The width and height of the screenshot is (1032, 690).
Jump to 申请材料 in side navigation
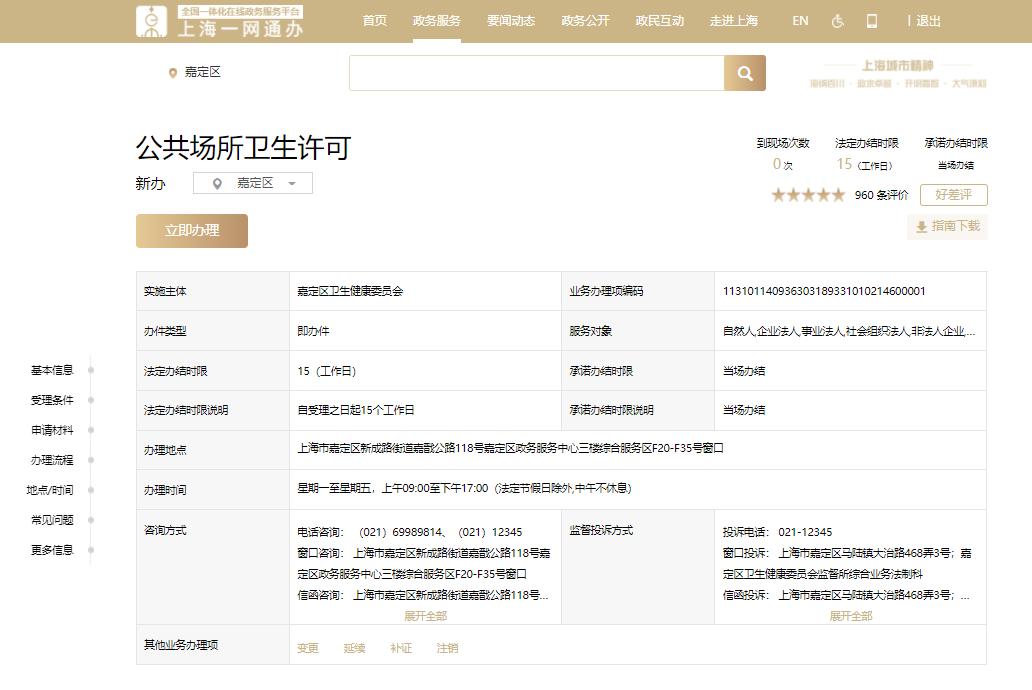click(x=52, y=430)
